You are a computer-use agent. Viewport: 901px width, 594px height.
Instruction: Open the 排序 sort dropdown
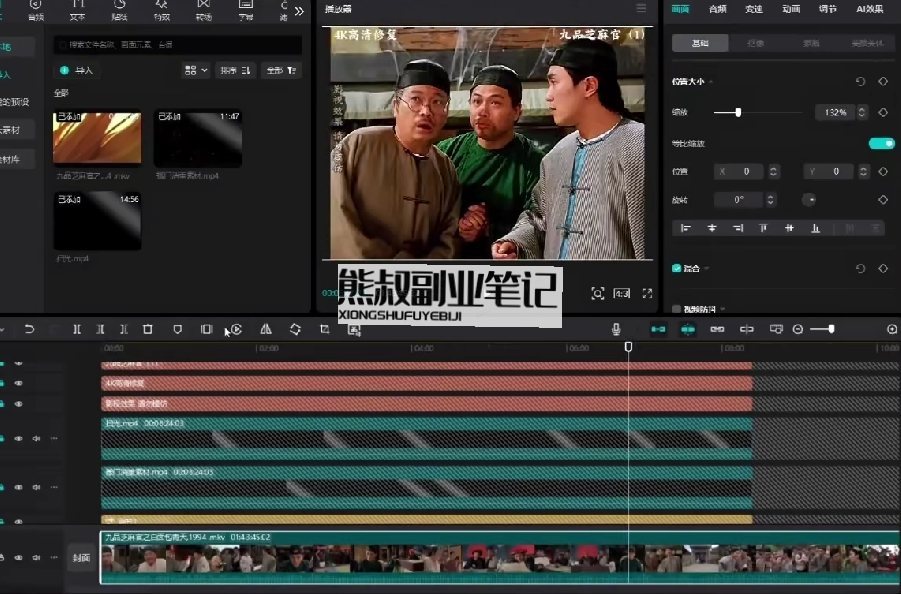point(235,70)
